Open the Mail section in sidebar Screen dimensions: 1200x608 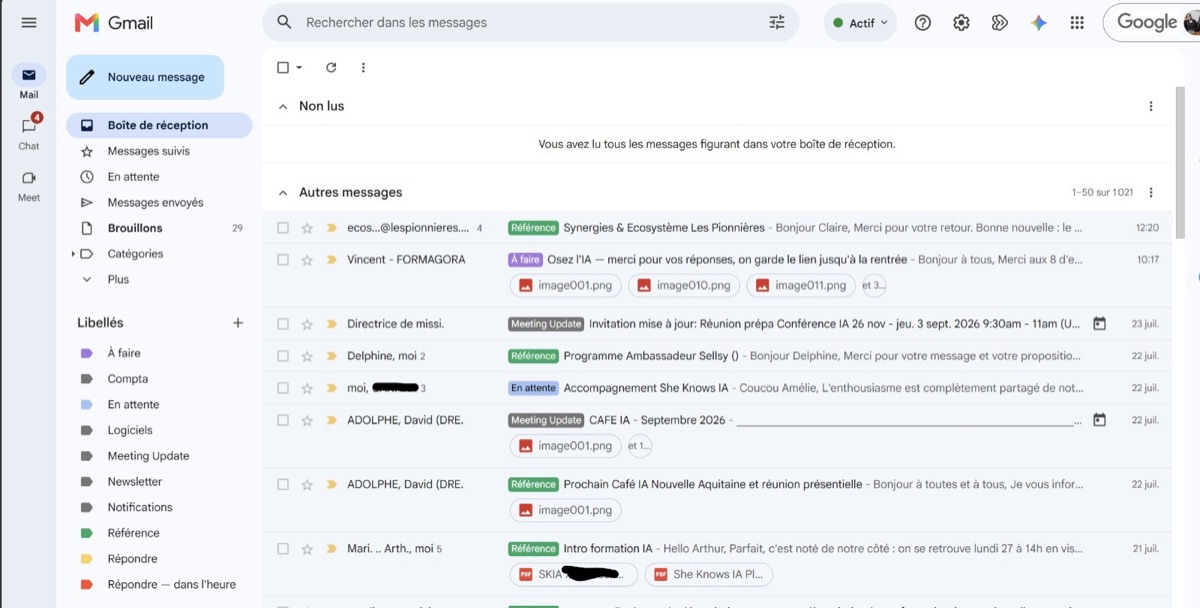click(29, 82)
